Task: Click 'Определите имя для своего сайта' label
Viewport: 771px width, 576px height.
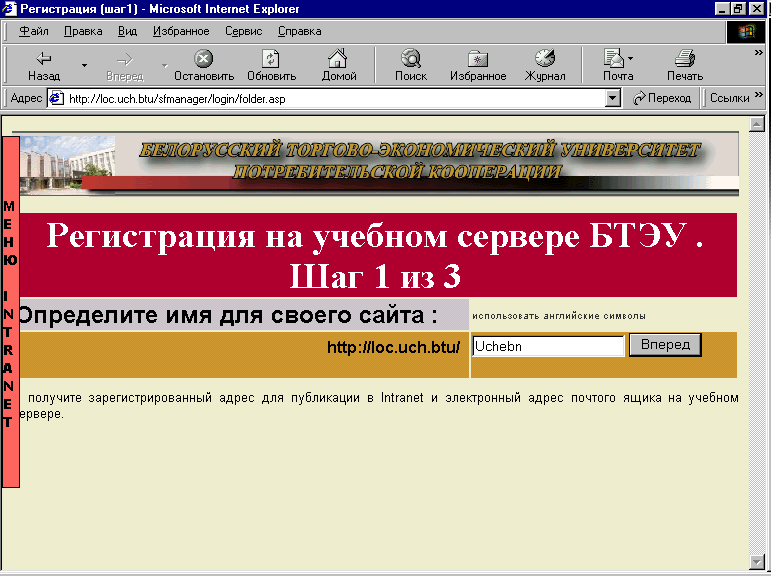Action: click(228, 315)
